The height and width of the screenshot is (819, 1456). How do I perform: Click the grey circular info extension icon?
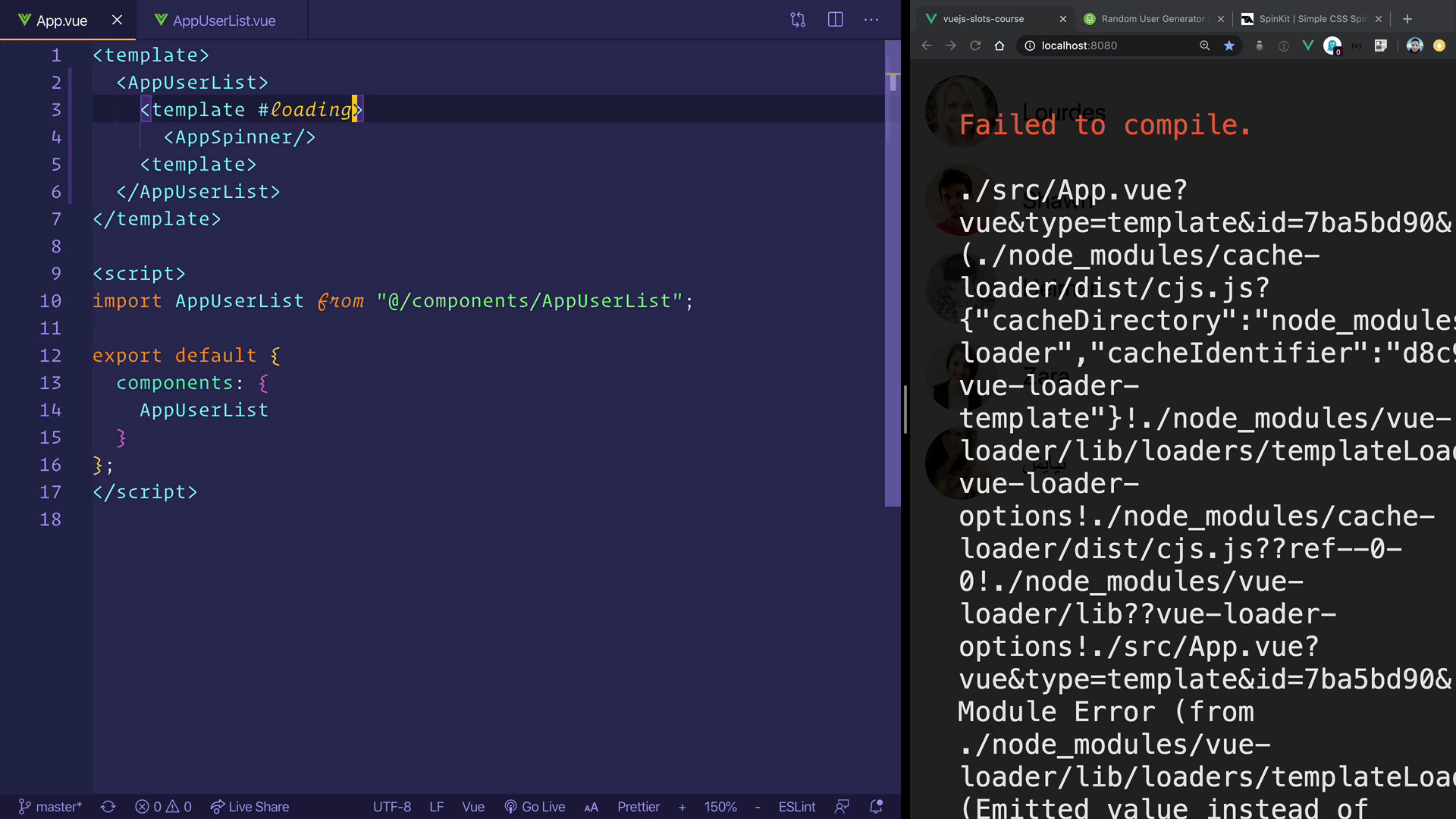[1284, 45]
